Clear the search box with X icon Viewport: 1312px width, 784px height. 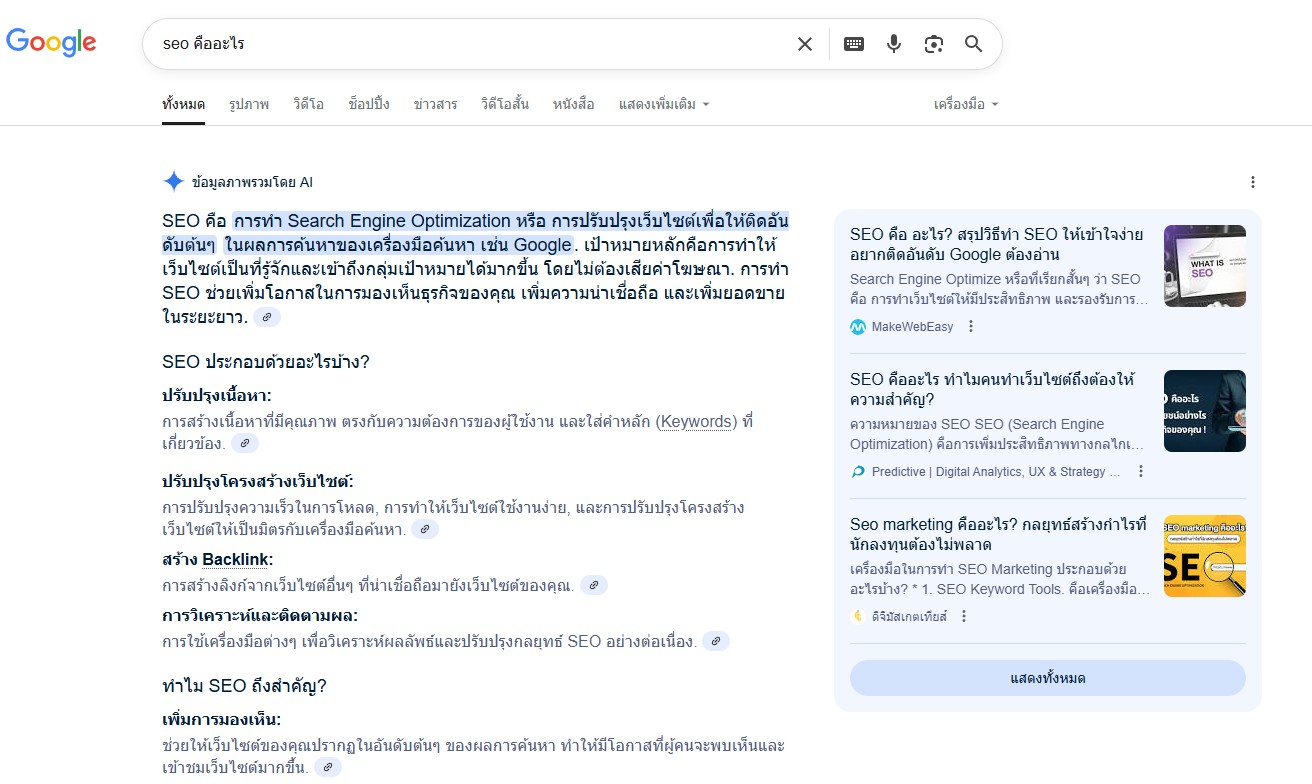click(x=805, y=44)
